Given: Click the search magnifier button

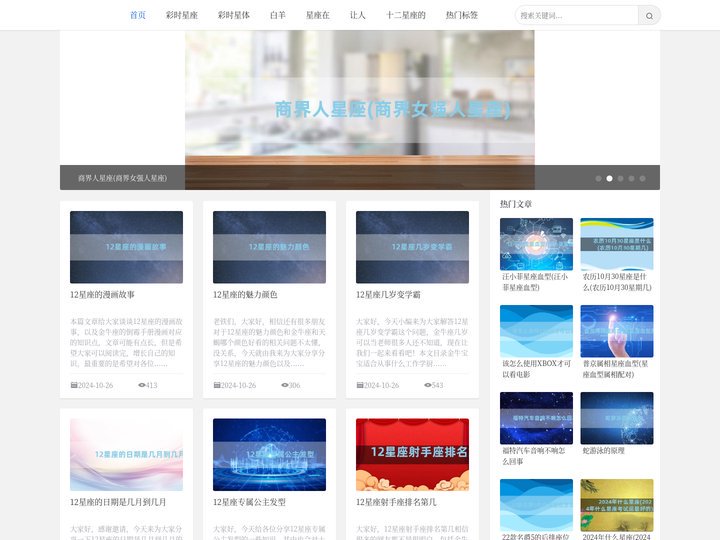Looking at the screenshot, I should coord(649,16).
